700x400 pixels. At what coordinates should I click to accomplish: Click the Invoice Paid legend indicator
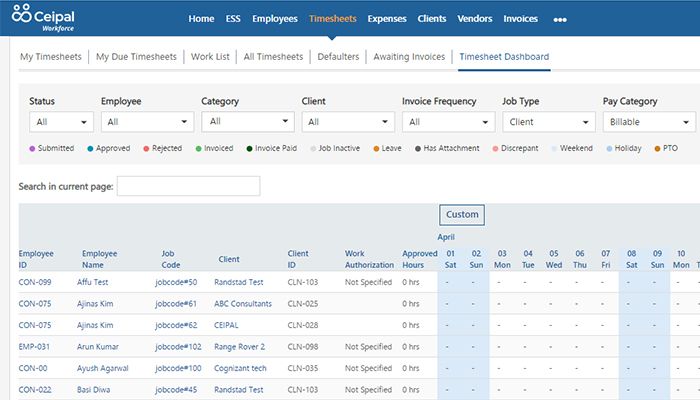click(x=249, y=148)
